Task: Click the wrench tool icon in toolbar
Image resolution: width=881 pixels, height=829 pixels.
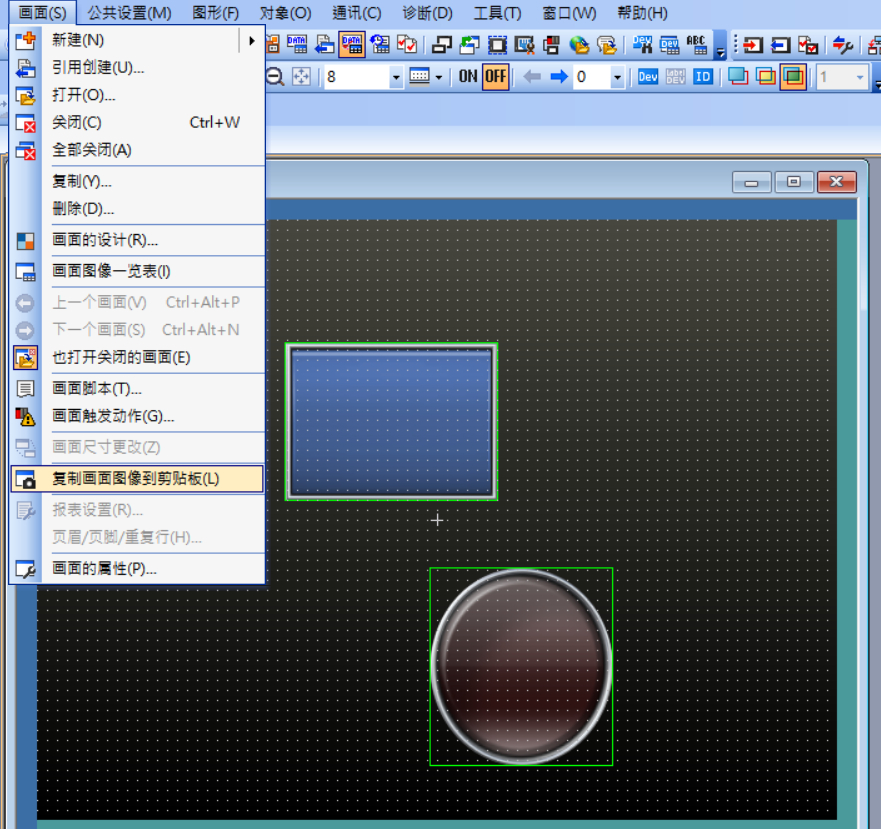Action: 843,44
